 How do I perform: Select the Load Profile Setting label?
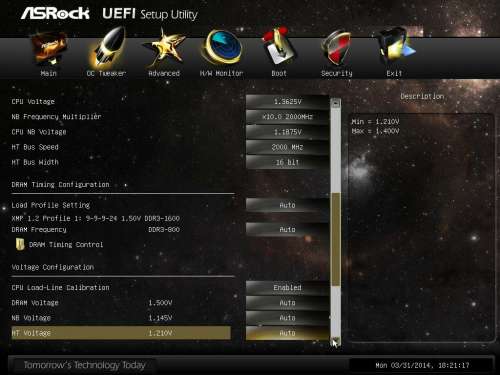tap(51, 205)
